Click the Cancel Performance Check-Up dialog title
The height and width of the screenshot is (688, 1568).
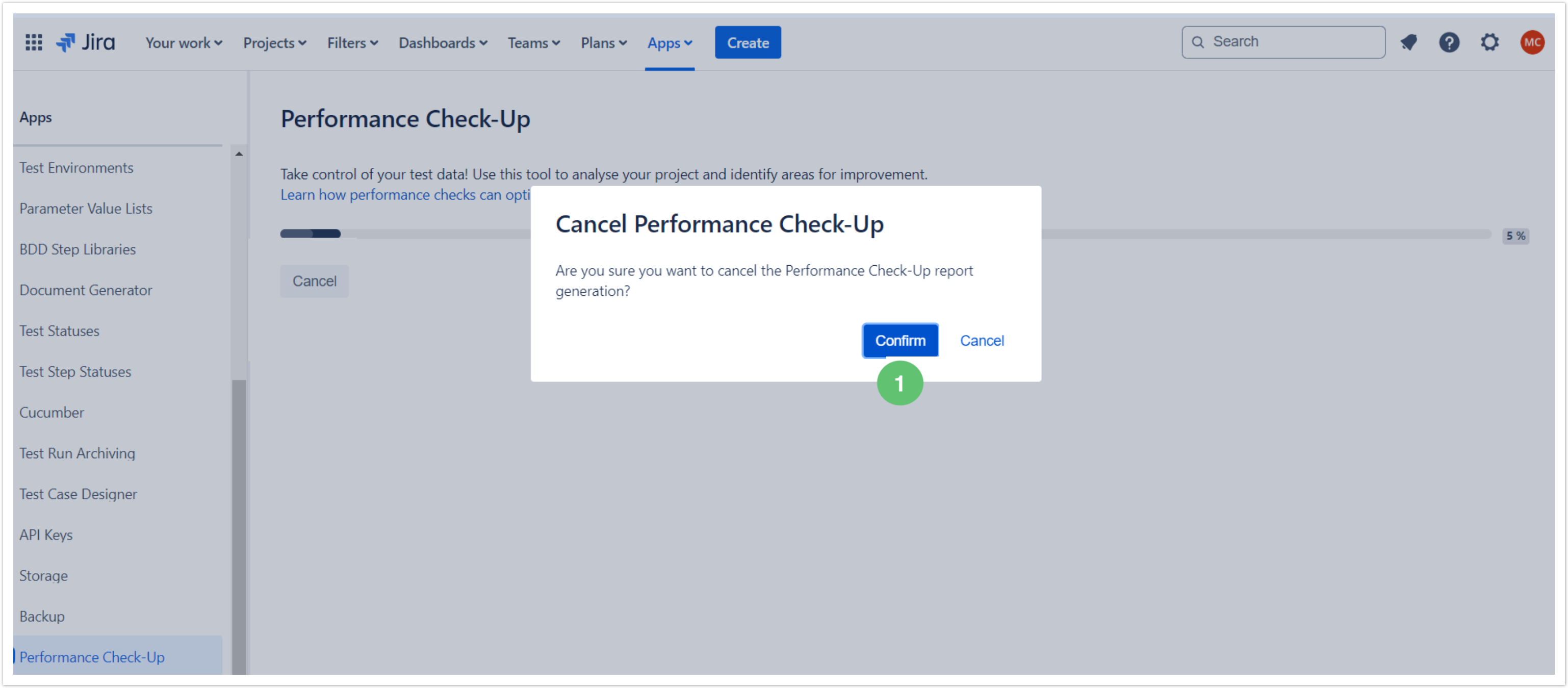[719, 224]
